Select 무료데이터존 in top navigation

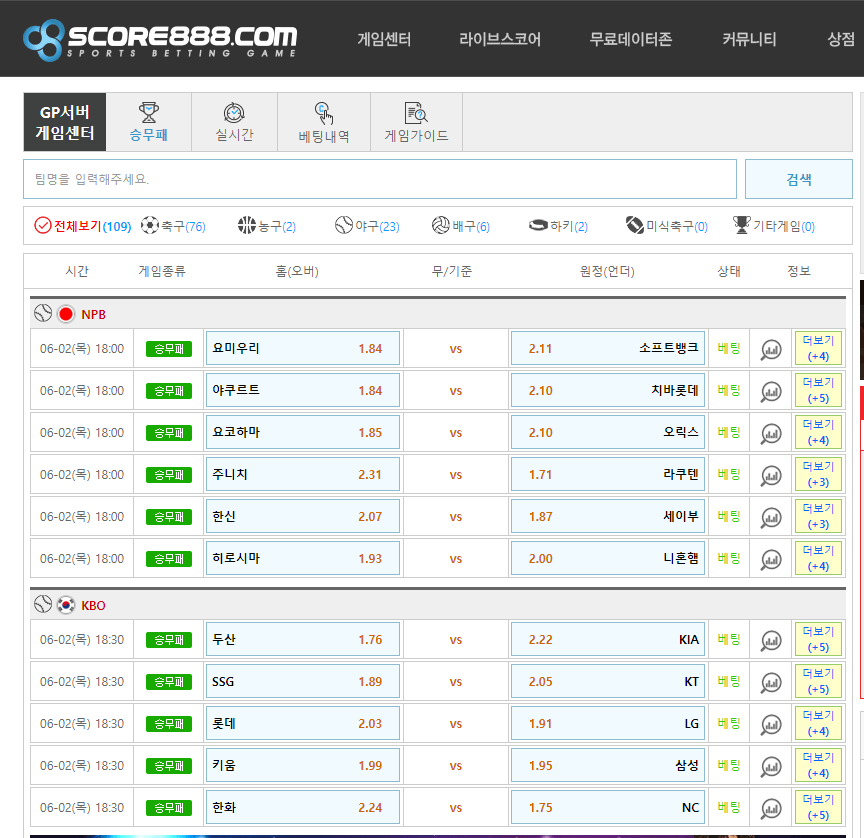[631, 39]
